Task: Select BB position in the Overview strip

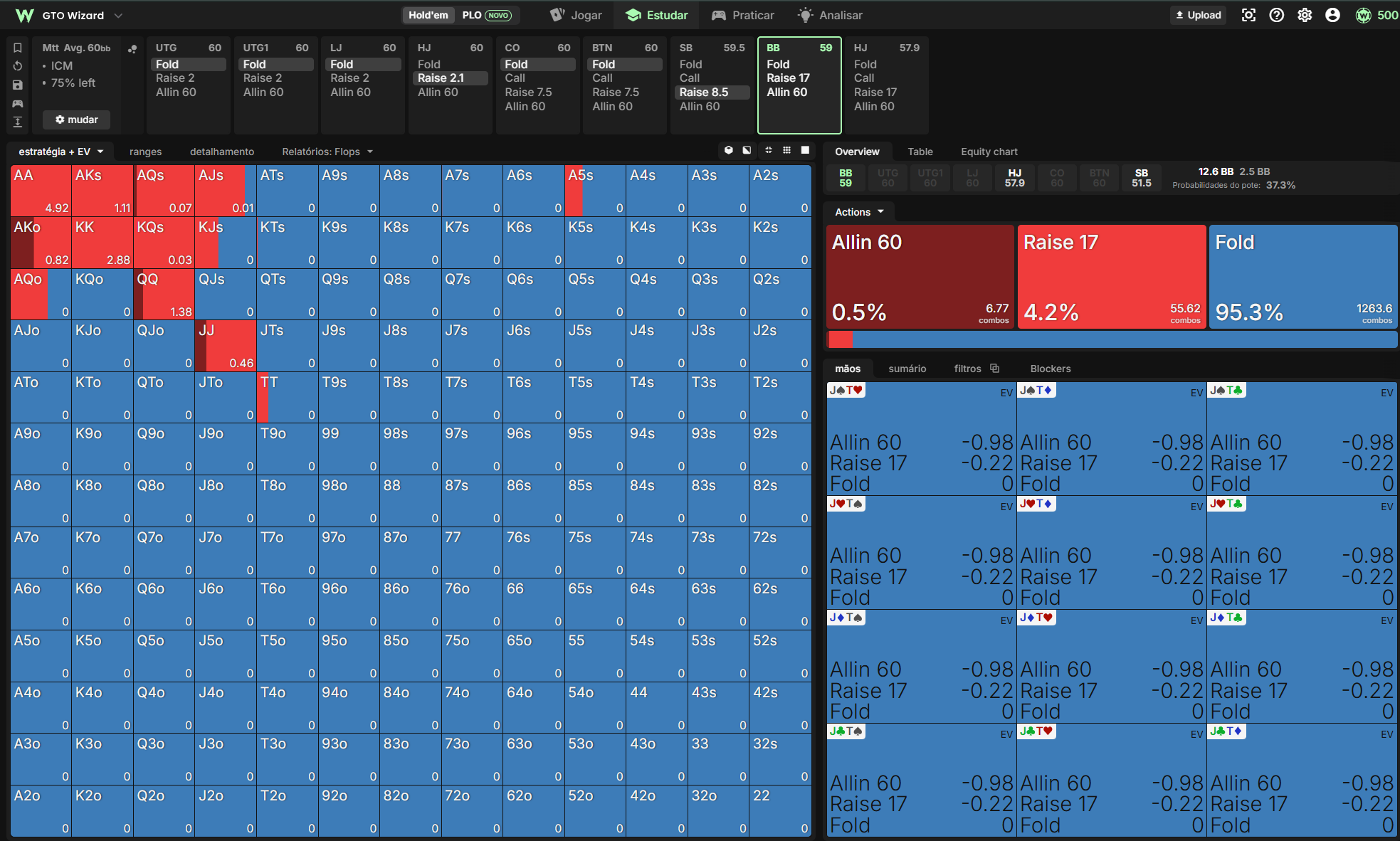Action: 846,178
